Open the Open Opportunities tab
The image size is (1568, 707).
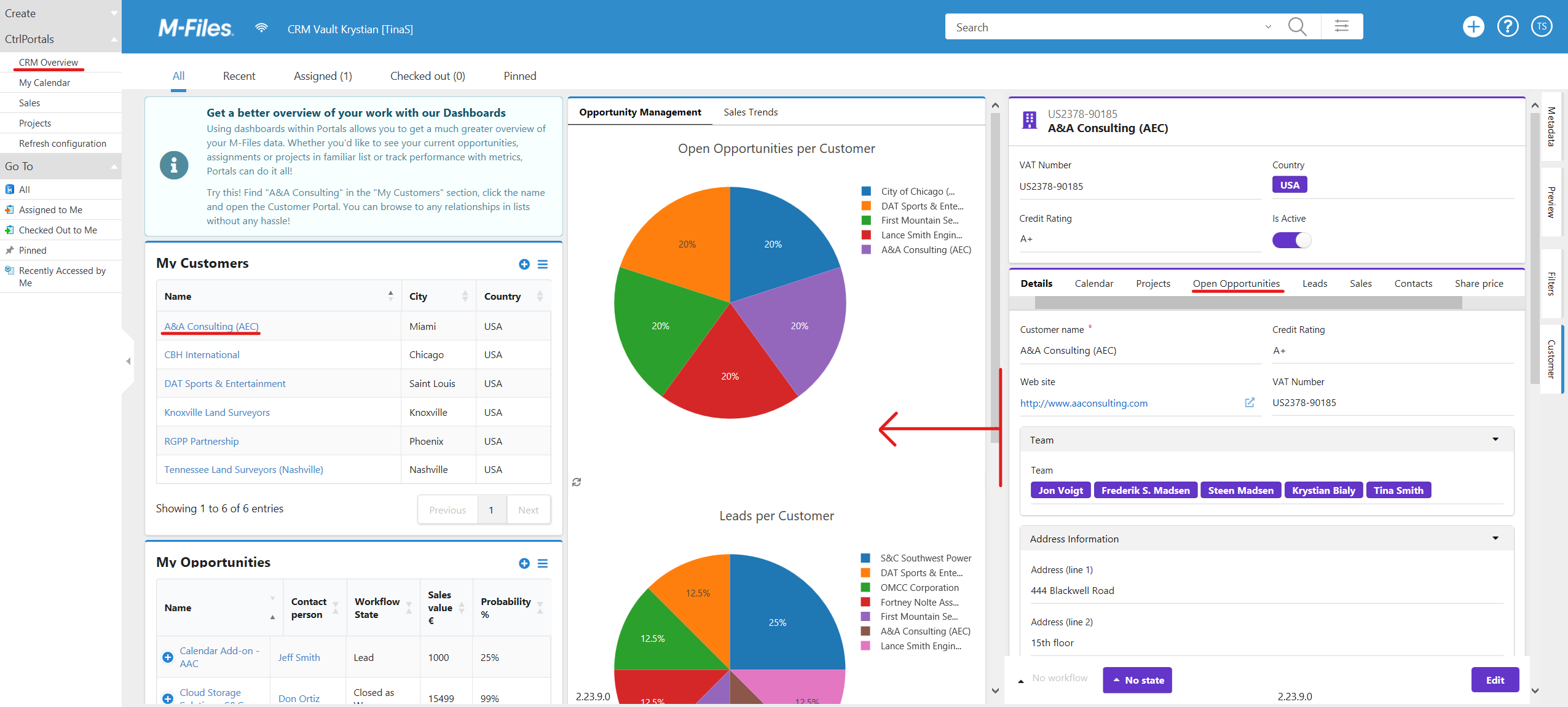coord(1237,283)
